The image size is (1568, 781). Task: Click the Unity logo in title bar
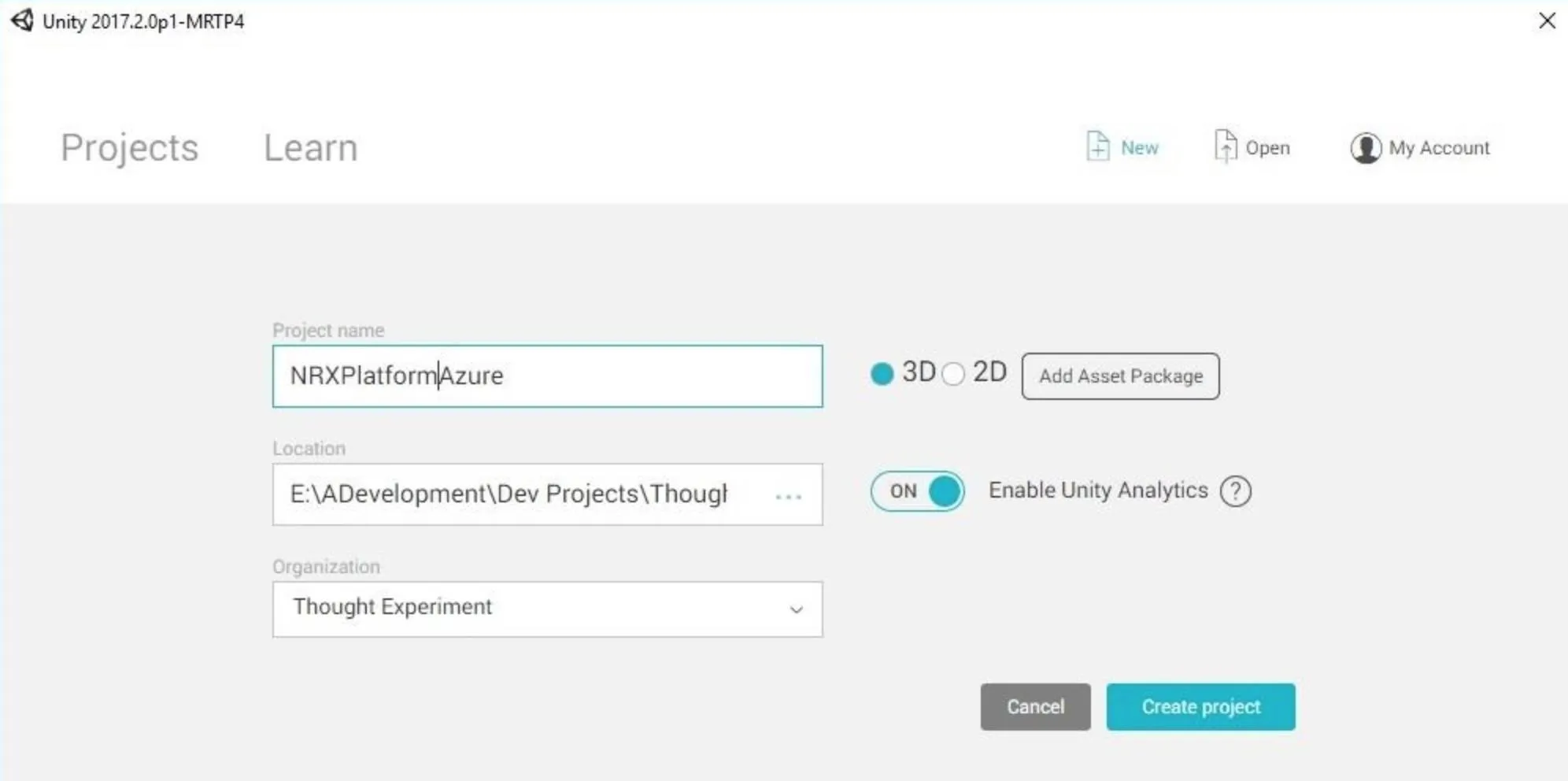pyautogui.click(x=22, y=20)
